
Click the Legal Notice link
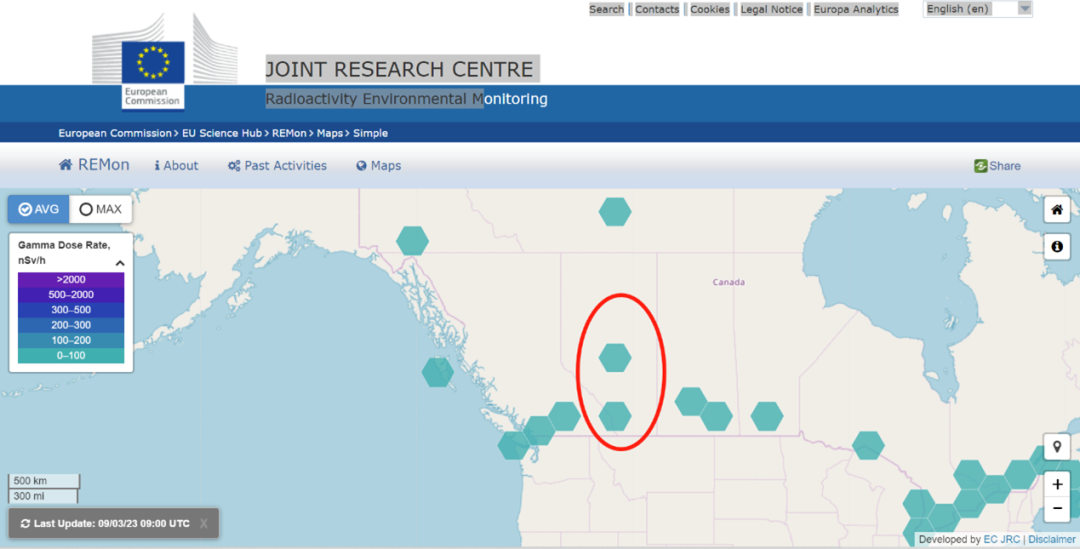point(771,9)
